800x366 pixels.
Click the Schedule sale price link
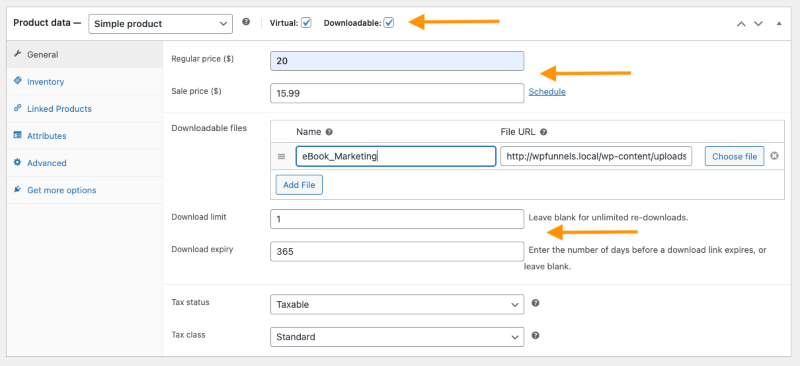[x=547, y=92]
